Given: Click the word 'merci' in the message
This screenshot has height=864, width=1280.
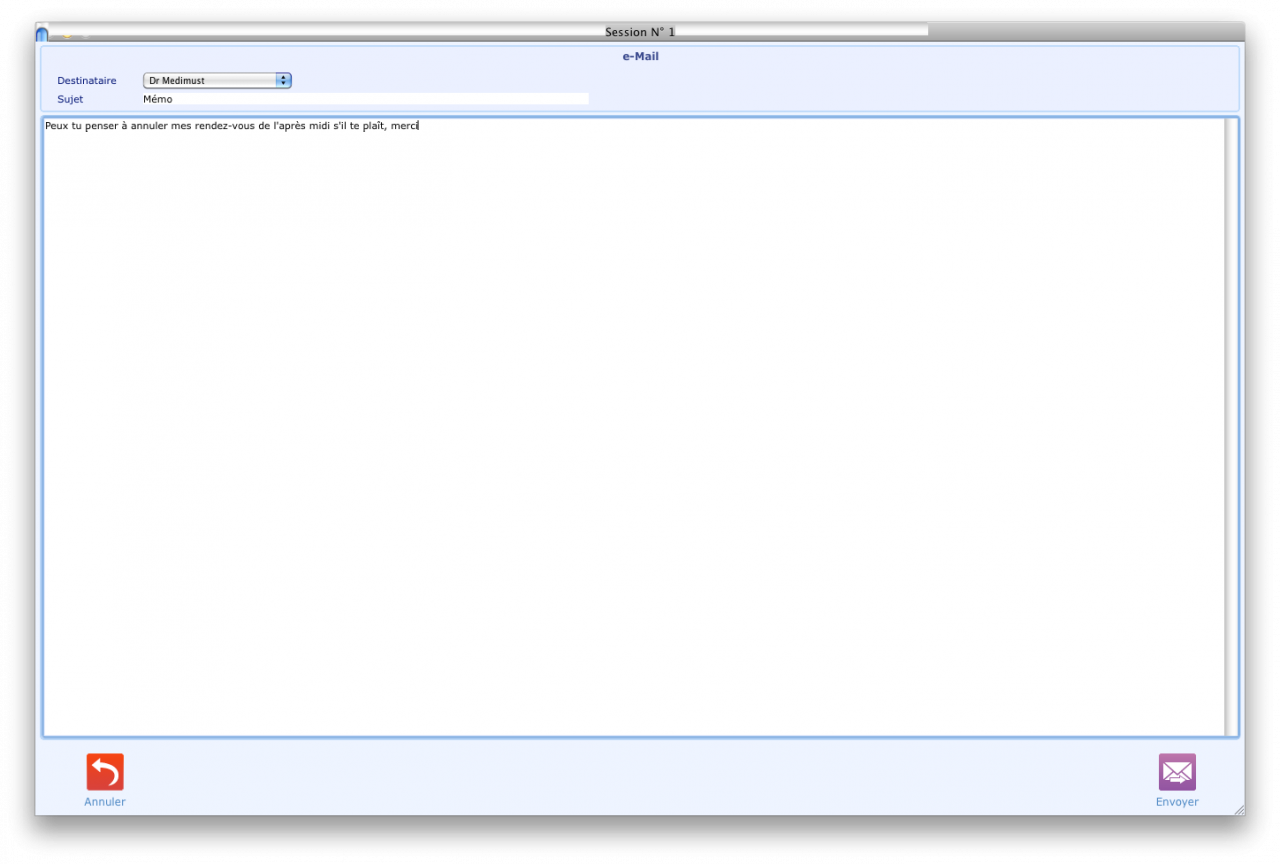Looking at the screenshot, I should point(404,126).
